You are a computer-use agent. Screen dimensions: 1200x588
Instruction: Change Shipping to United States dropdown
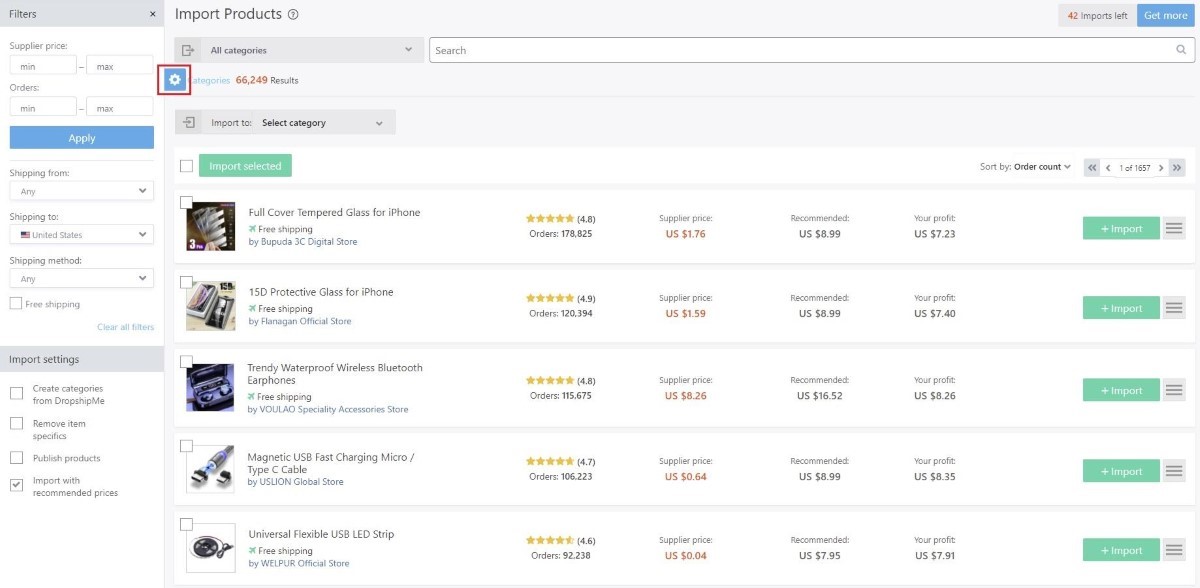(x=82, y=235)
